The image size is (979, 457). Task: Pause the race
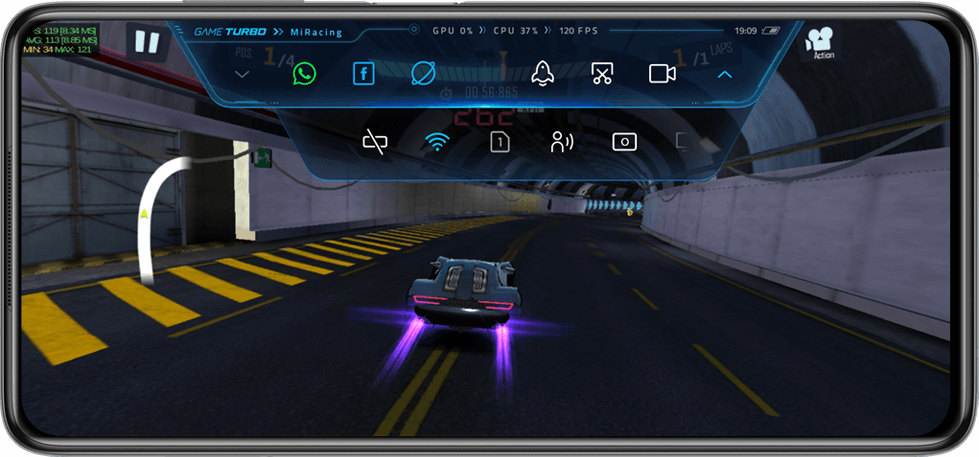tap(147, 42)
